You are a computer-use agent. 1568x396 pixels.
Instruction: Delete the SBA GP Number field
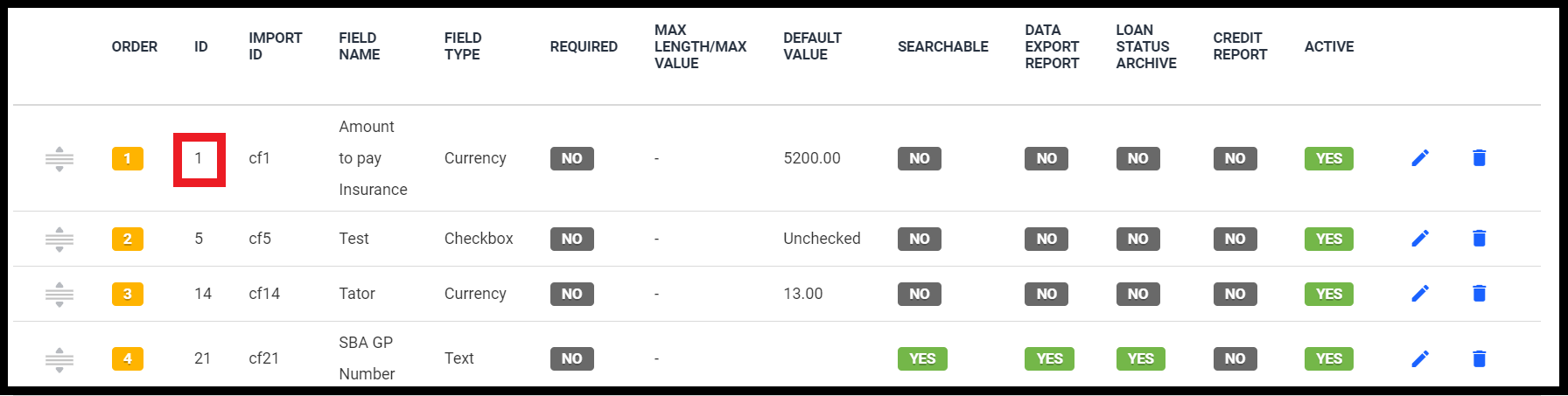(x=1479, y=358)
